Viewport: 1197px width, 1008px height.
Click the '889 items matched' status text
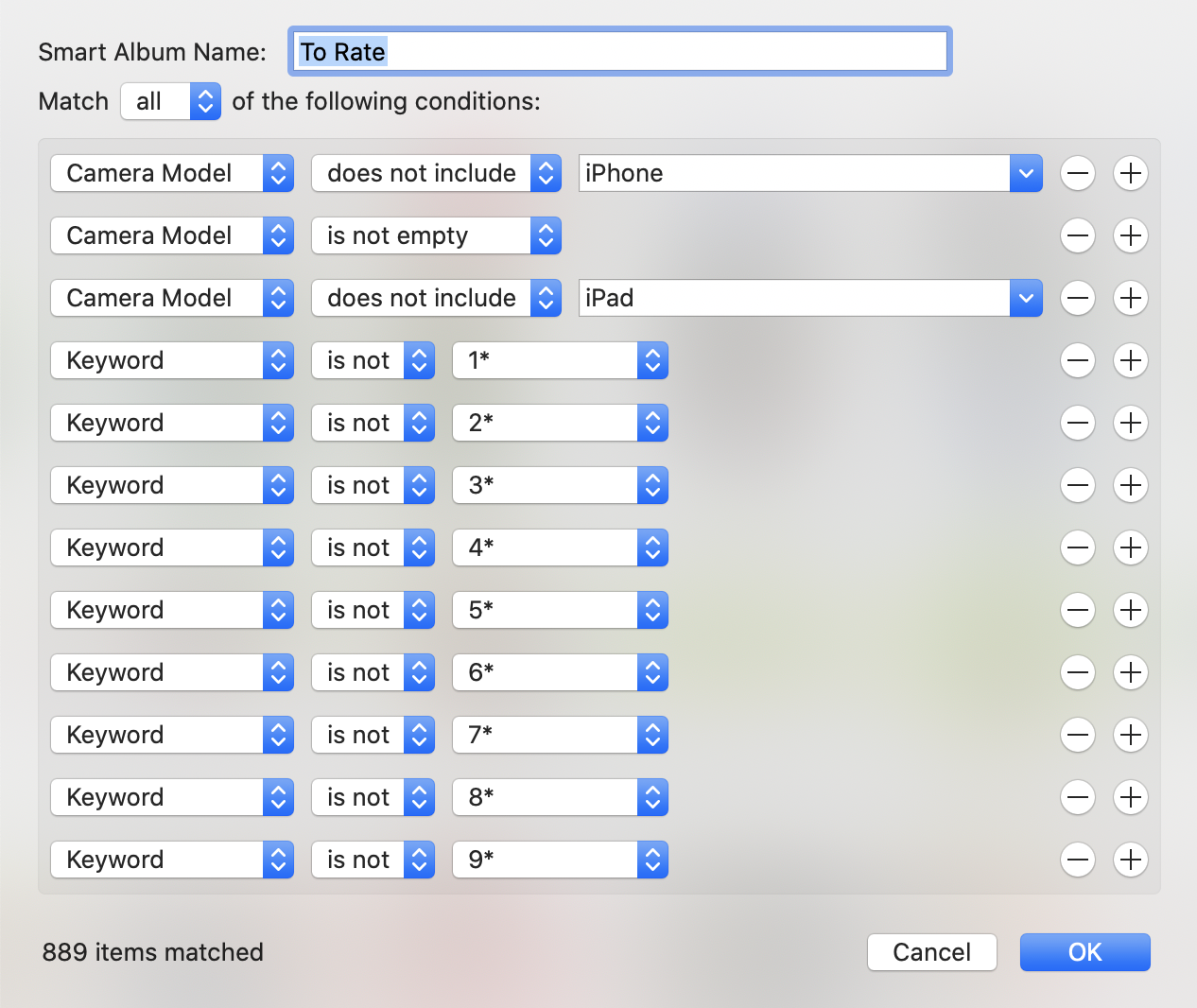coord(153,952)
